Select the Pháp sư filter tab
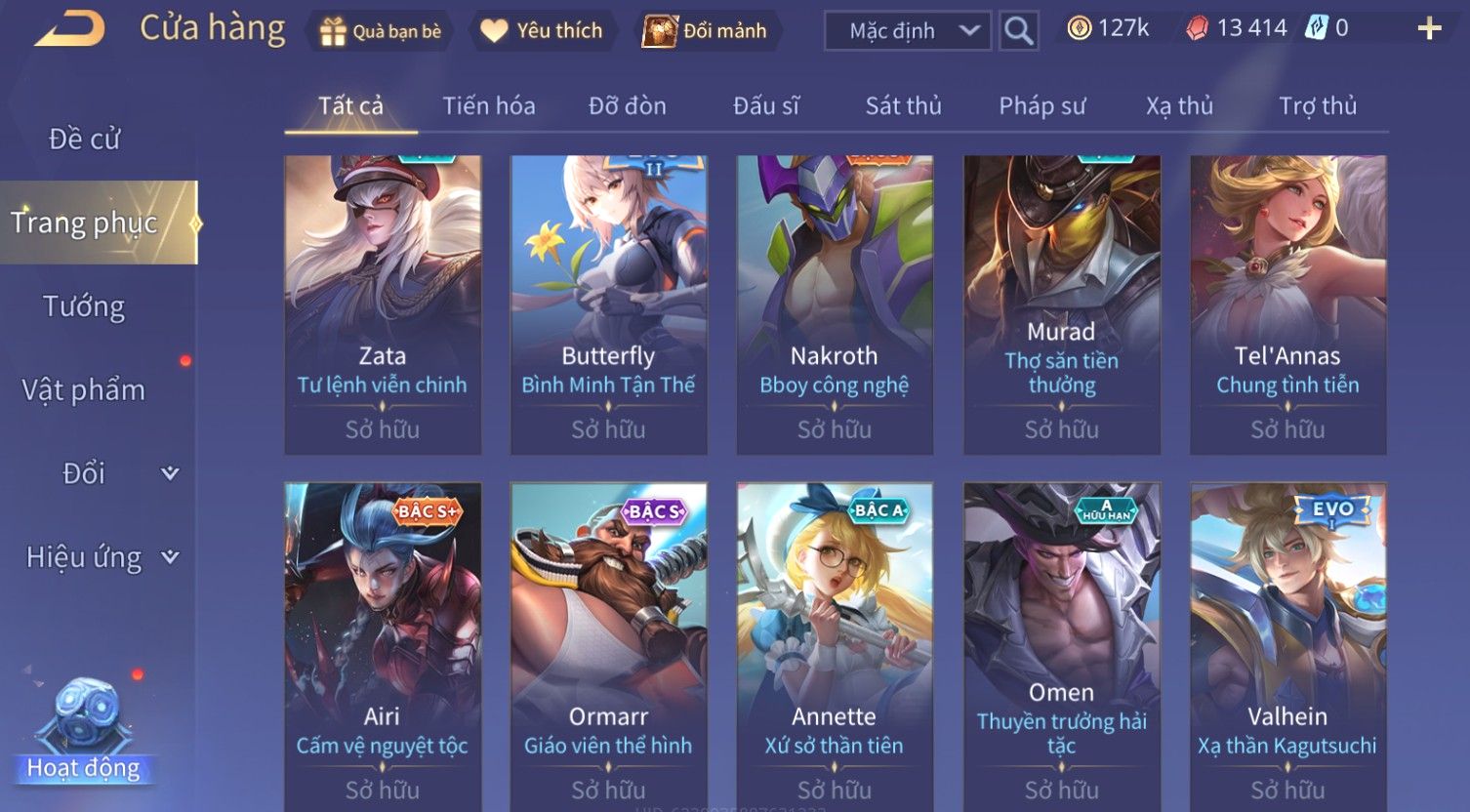The width and height of the screenshot is (1470, 812). coord(1042,105)
